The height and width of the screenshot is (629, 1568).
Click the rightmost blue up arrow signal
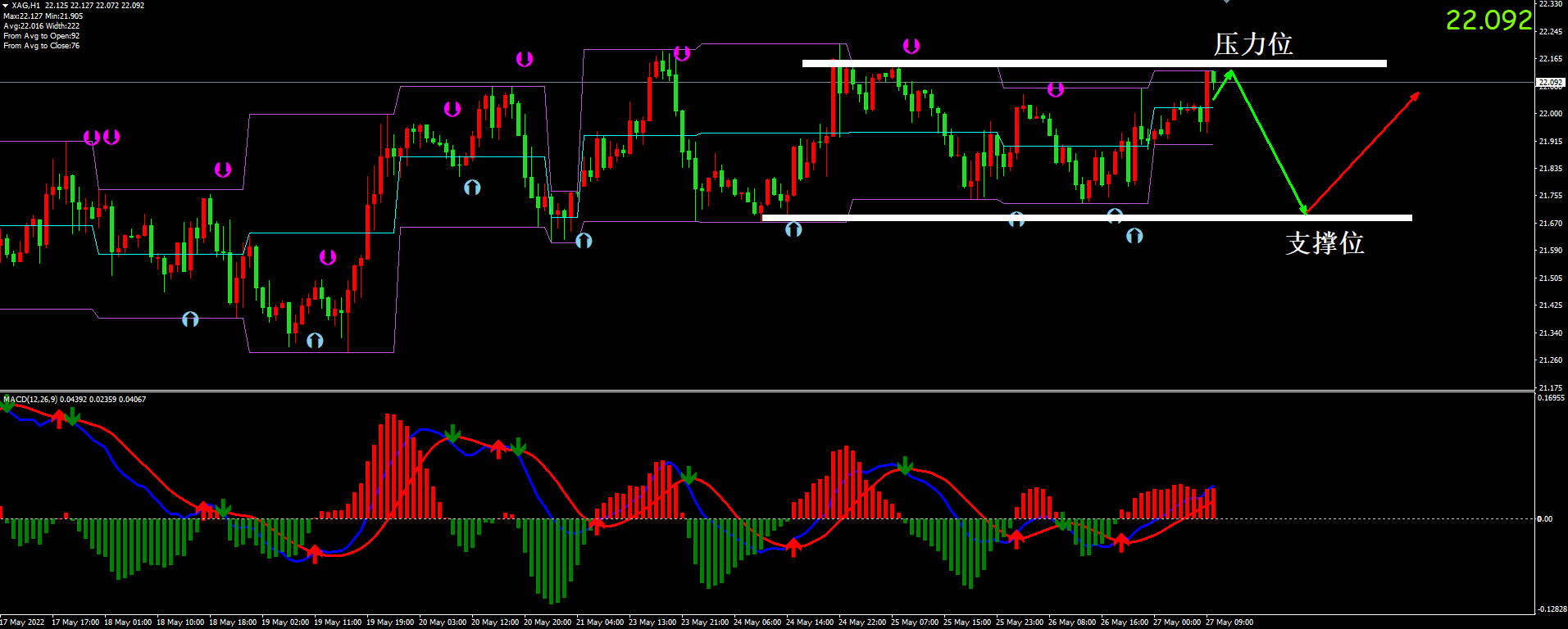coord(1134,236)
